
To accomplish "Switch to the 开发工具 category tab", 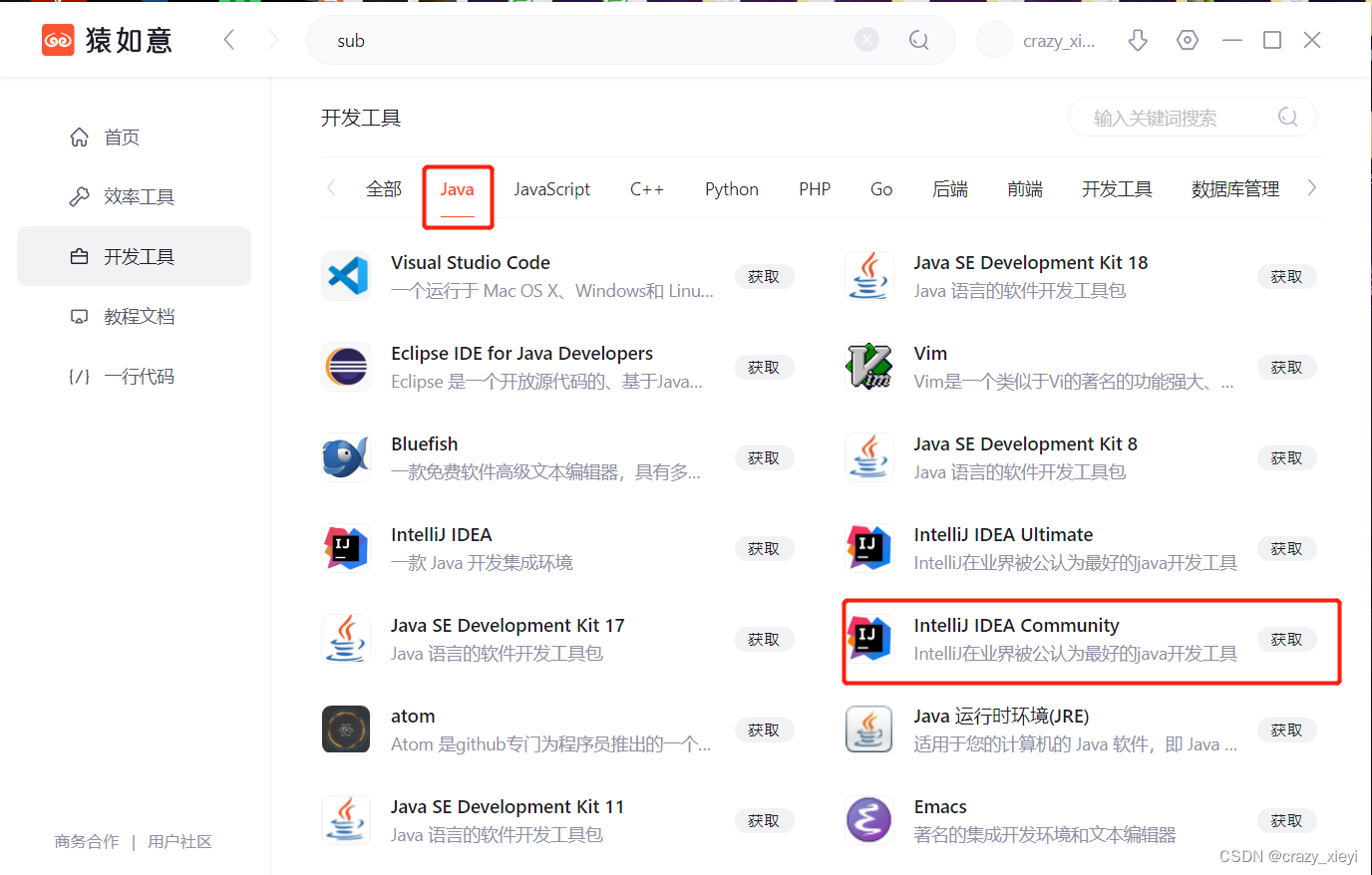I will [1117, 188].
